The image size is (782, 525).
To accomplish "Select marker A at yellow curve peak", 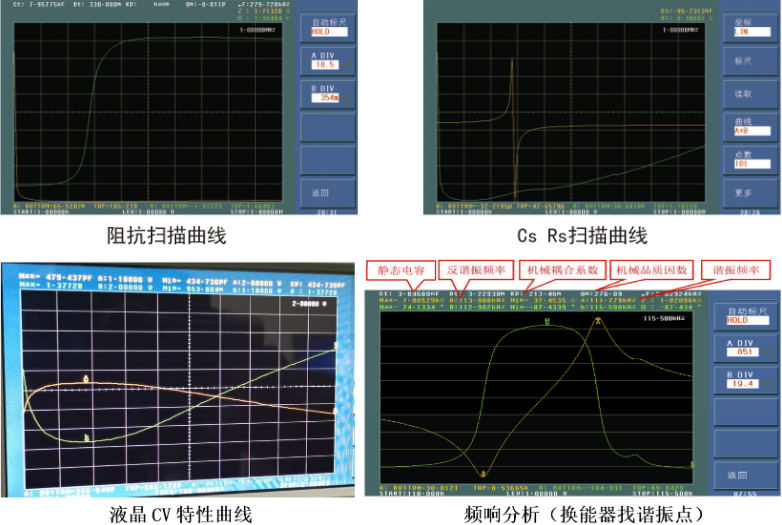I will pyautogui.click(x=597, y=321).
